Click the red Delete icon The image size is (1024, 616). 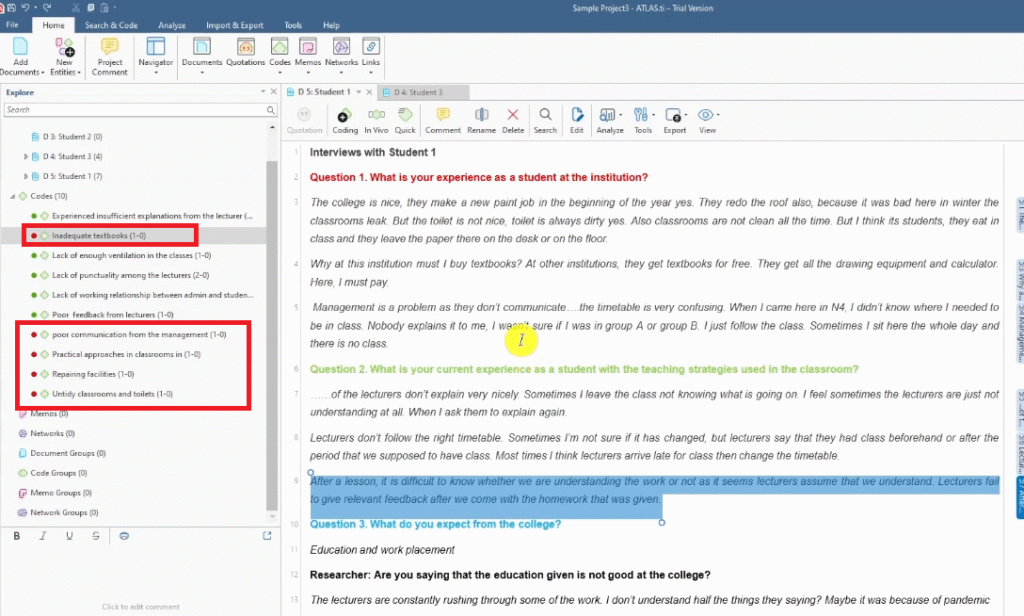click(513, 120)
